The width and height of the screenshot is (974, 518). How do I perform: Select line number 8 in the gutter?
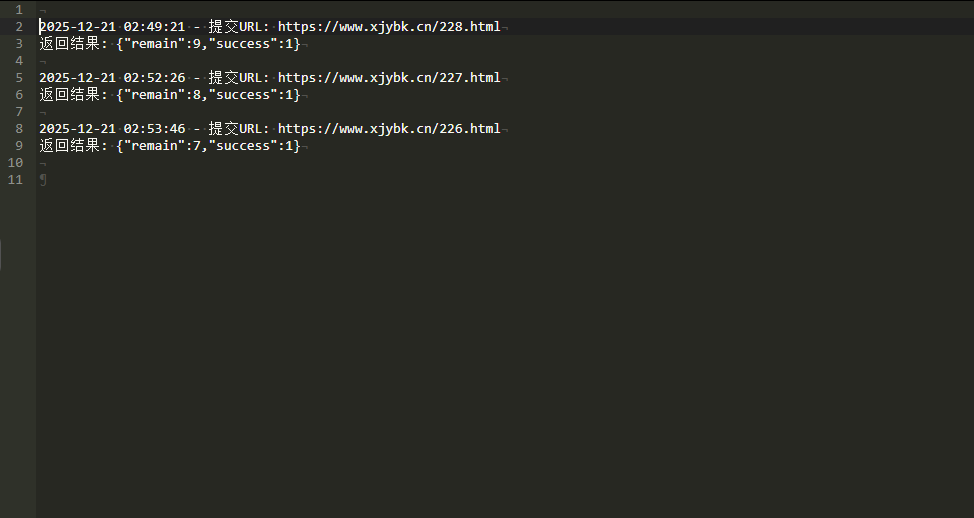pyautogui.click(x=18, y=129)
